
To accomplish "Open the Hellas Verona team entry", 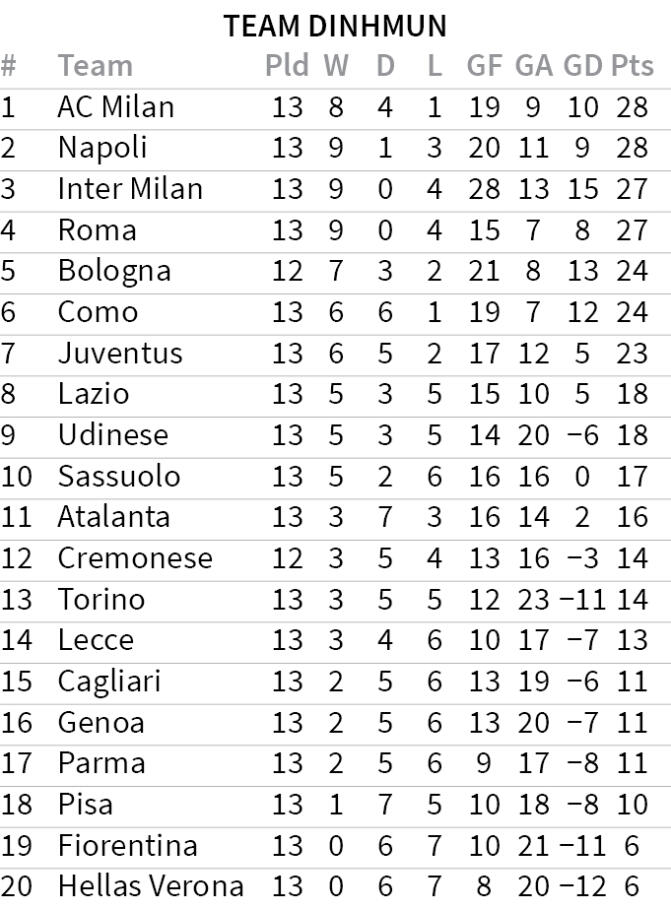I will (150, 886).
